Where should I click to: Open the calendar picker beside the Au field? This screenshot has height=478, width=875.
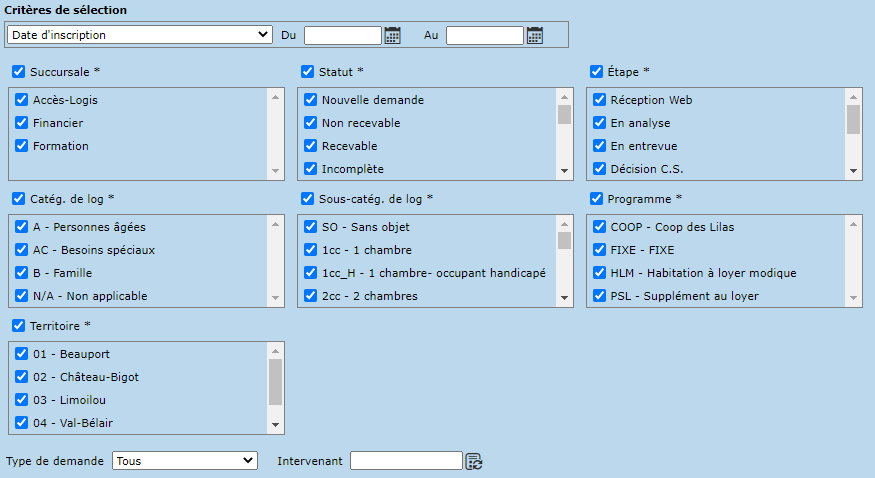coord(535,35)
